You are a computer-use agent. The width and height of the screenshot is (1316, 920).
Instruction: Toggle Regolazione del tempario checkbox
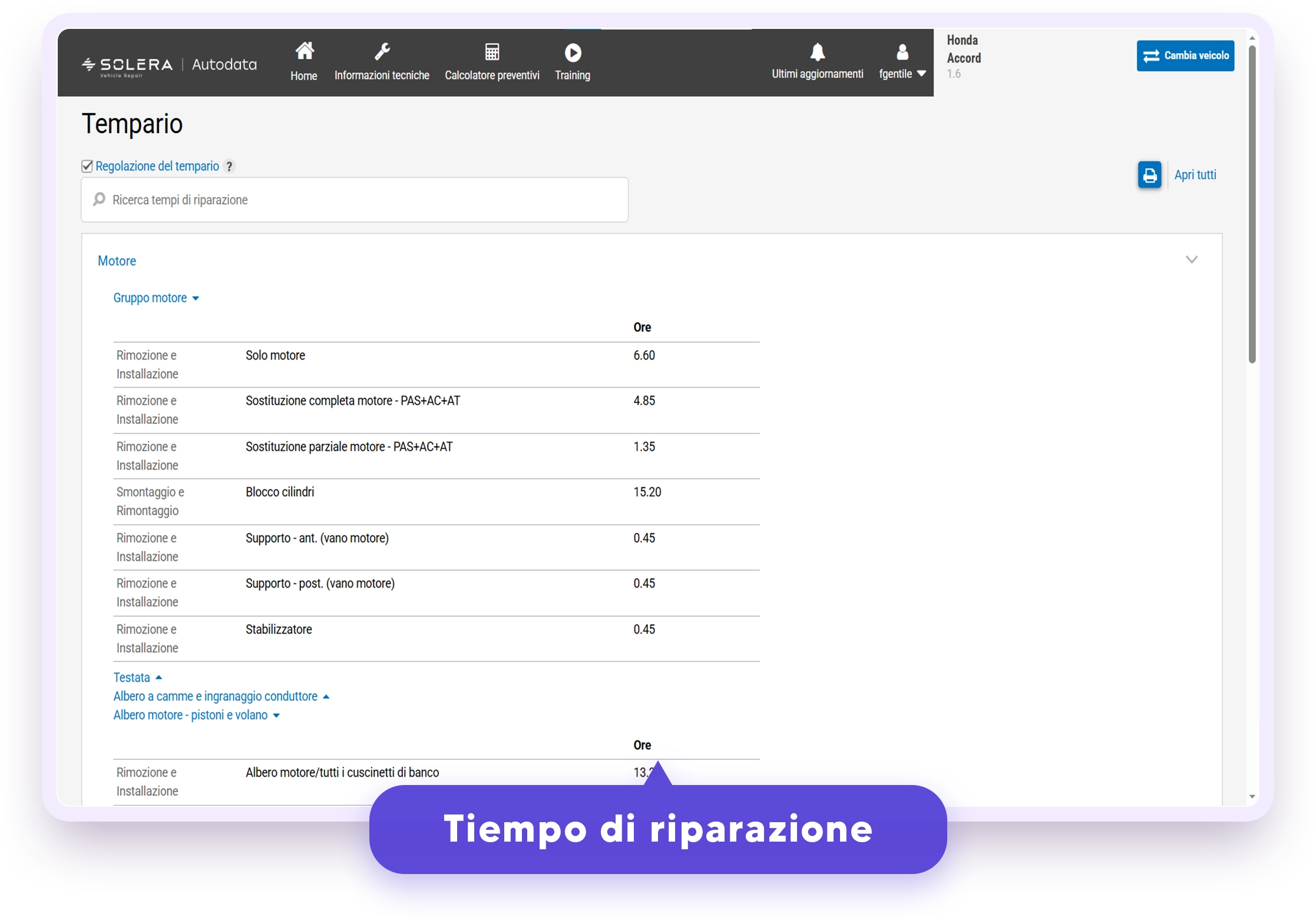tap(87, 166)
